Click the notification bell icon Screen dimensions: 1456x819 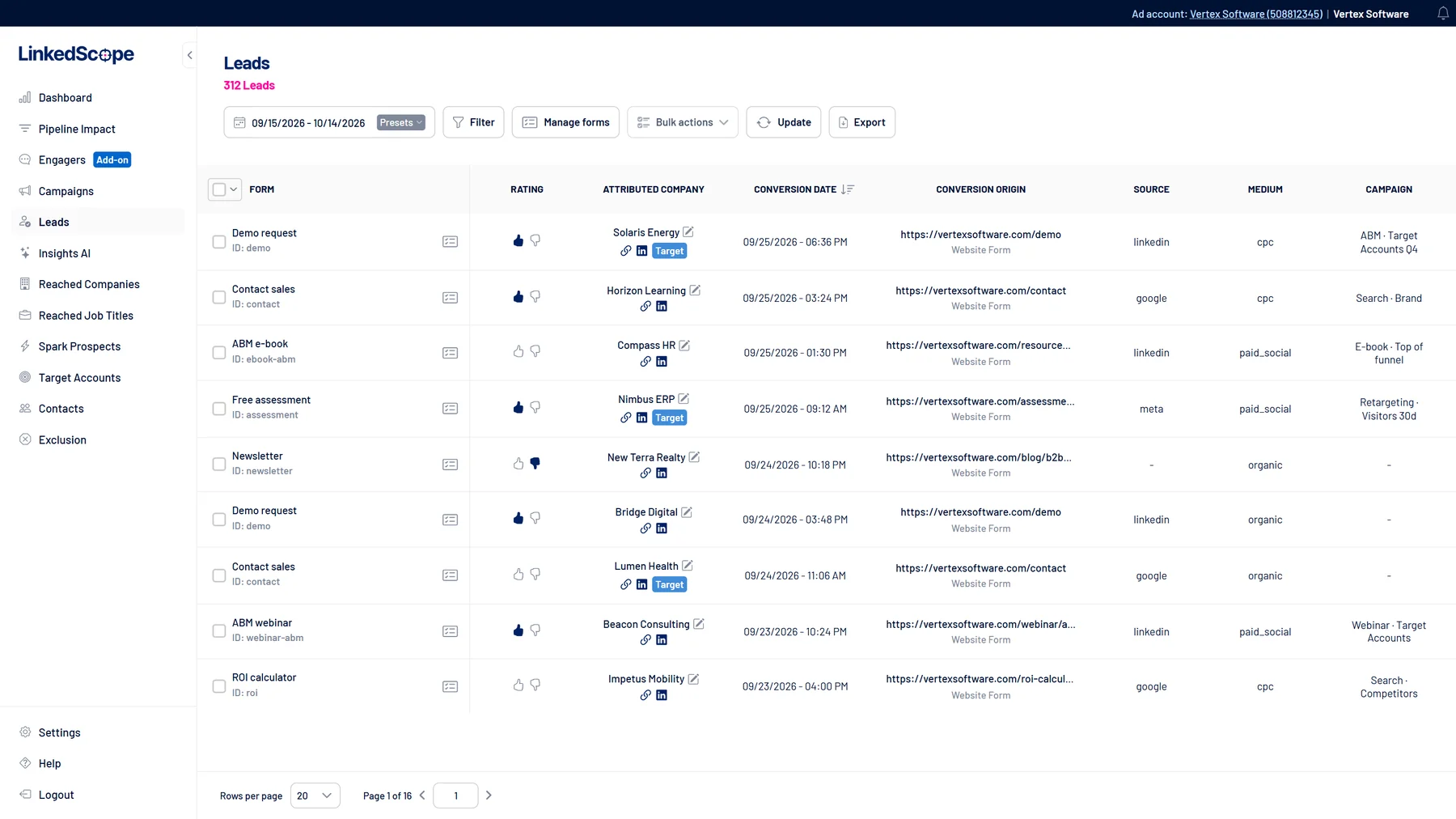1442,14
